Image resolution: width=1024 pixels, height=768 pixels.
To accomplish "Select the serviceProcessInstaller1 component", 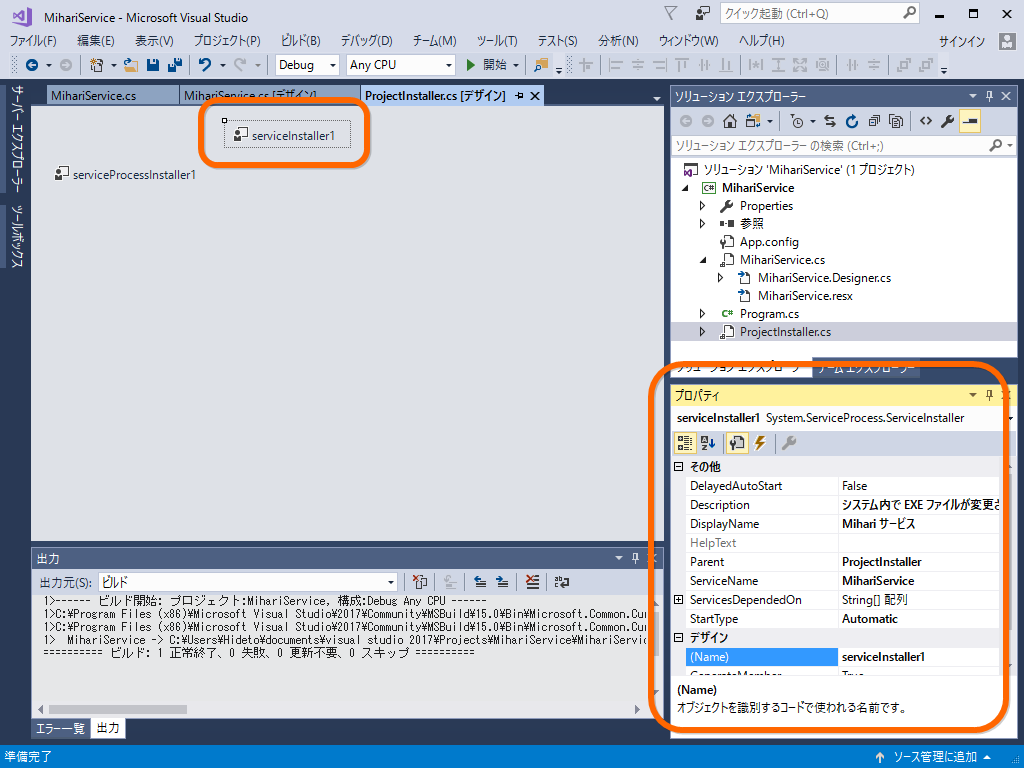I will point(125,174).
